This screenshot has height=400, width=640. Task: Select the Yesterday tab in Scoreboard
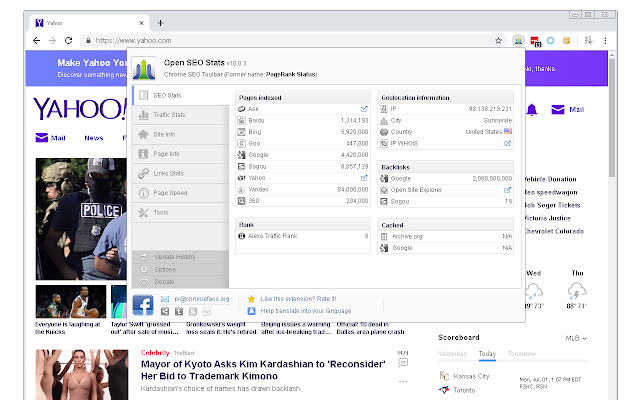(453, 354)
